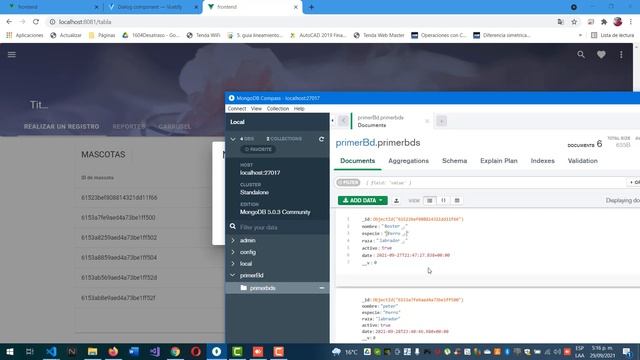The image size is (640, 360).
Task: Open the three-dot menu in the web app header
Action: tap(621, 54)
